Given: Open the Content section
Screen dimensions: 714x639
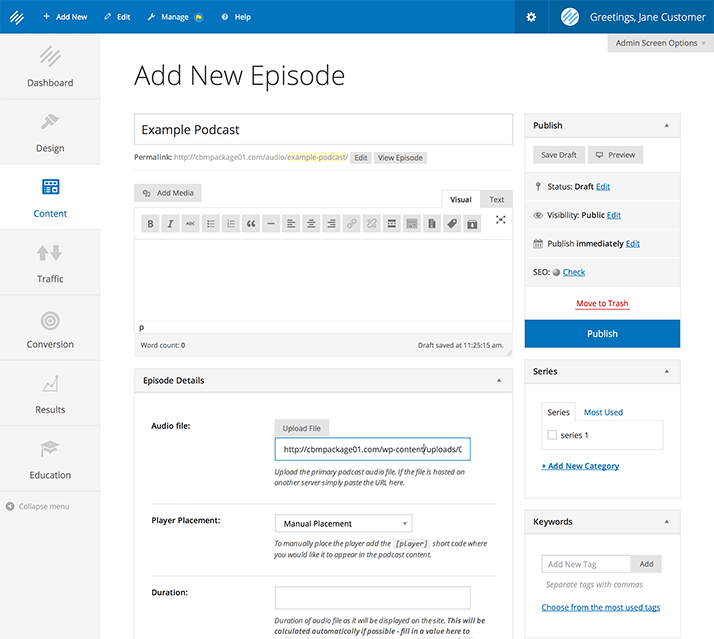Looking at the screenshot, I should pyautogui.click(x=50, y=197).
